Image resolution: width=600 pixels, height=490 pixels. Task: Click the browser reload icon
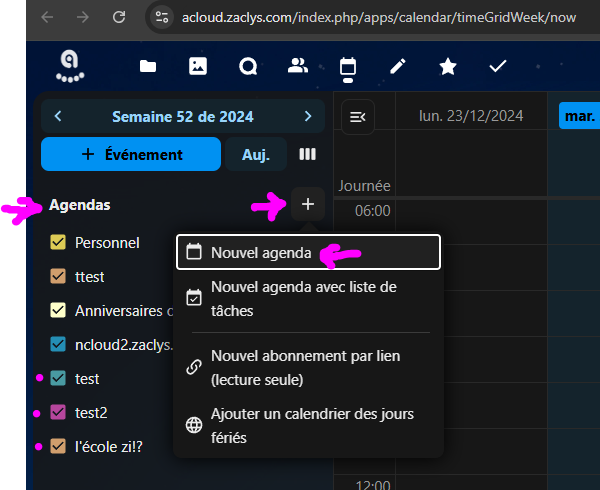click(119, 17)
